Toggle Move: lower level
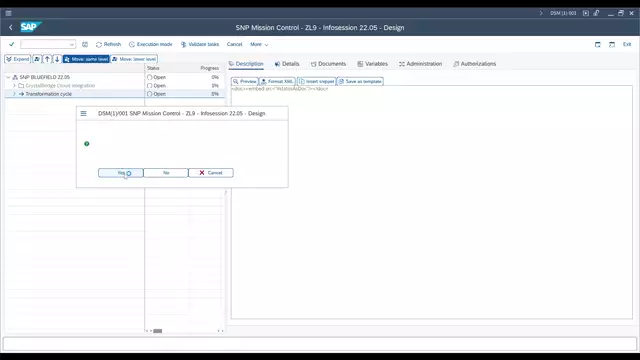640x360 pixels. [134, 59]
